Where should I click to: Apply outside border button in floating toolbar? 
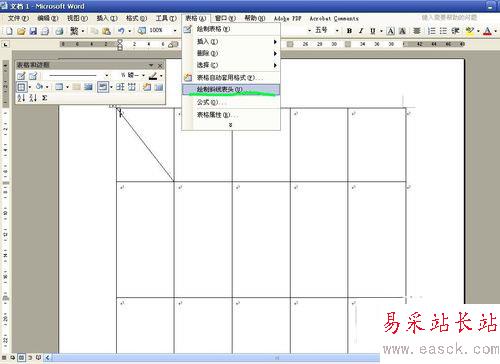(x=21, y=87)
